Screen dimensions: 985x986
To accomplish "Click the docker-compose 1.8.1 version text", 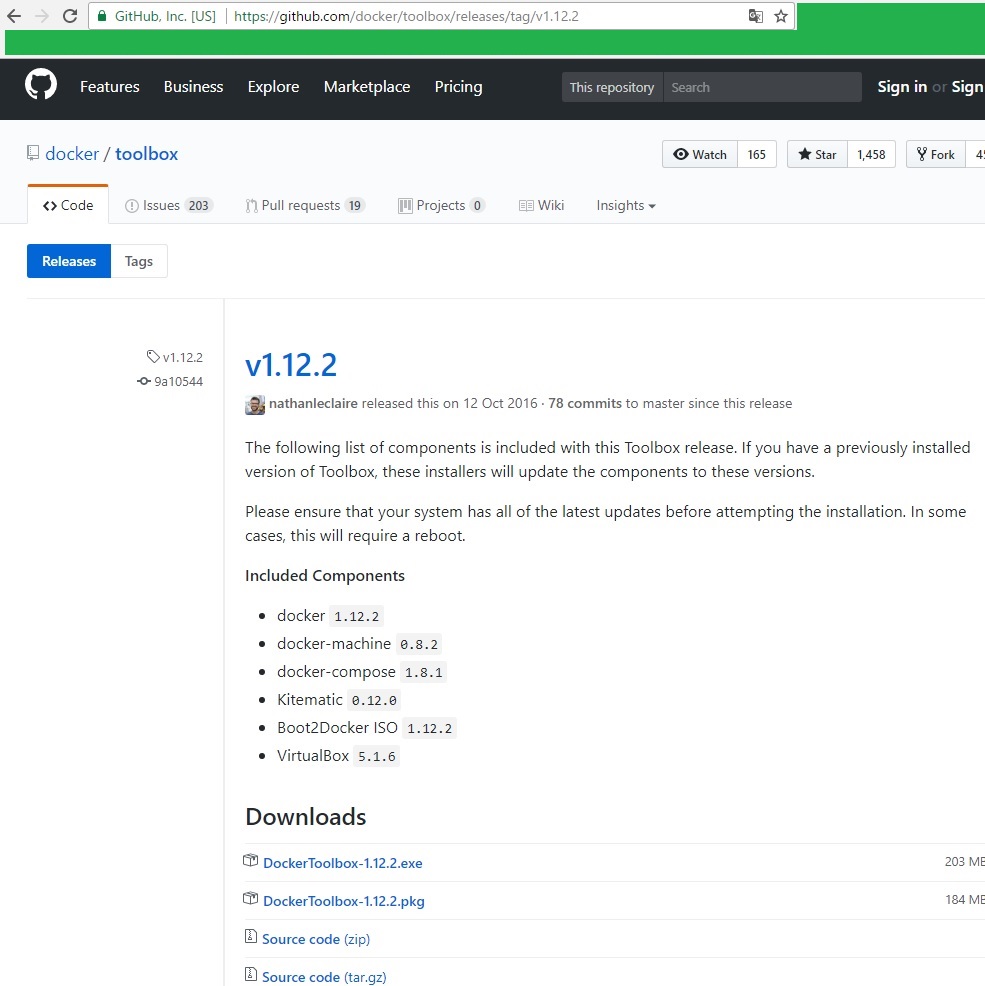I will coord(423,672).
